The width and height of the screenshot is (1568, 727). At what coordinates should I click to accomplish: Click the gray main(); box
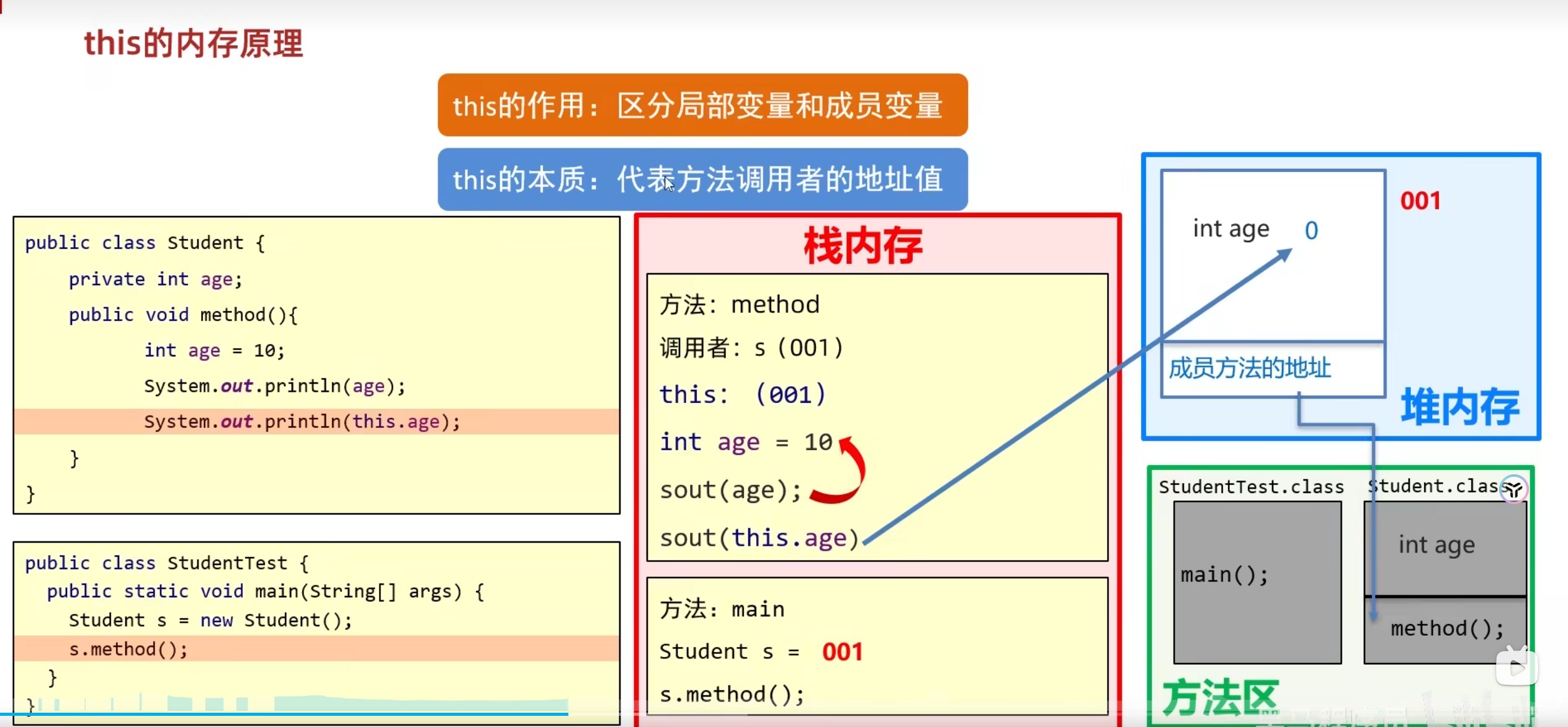coord(1257,582)
